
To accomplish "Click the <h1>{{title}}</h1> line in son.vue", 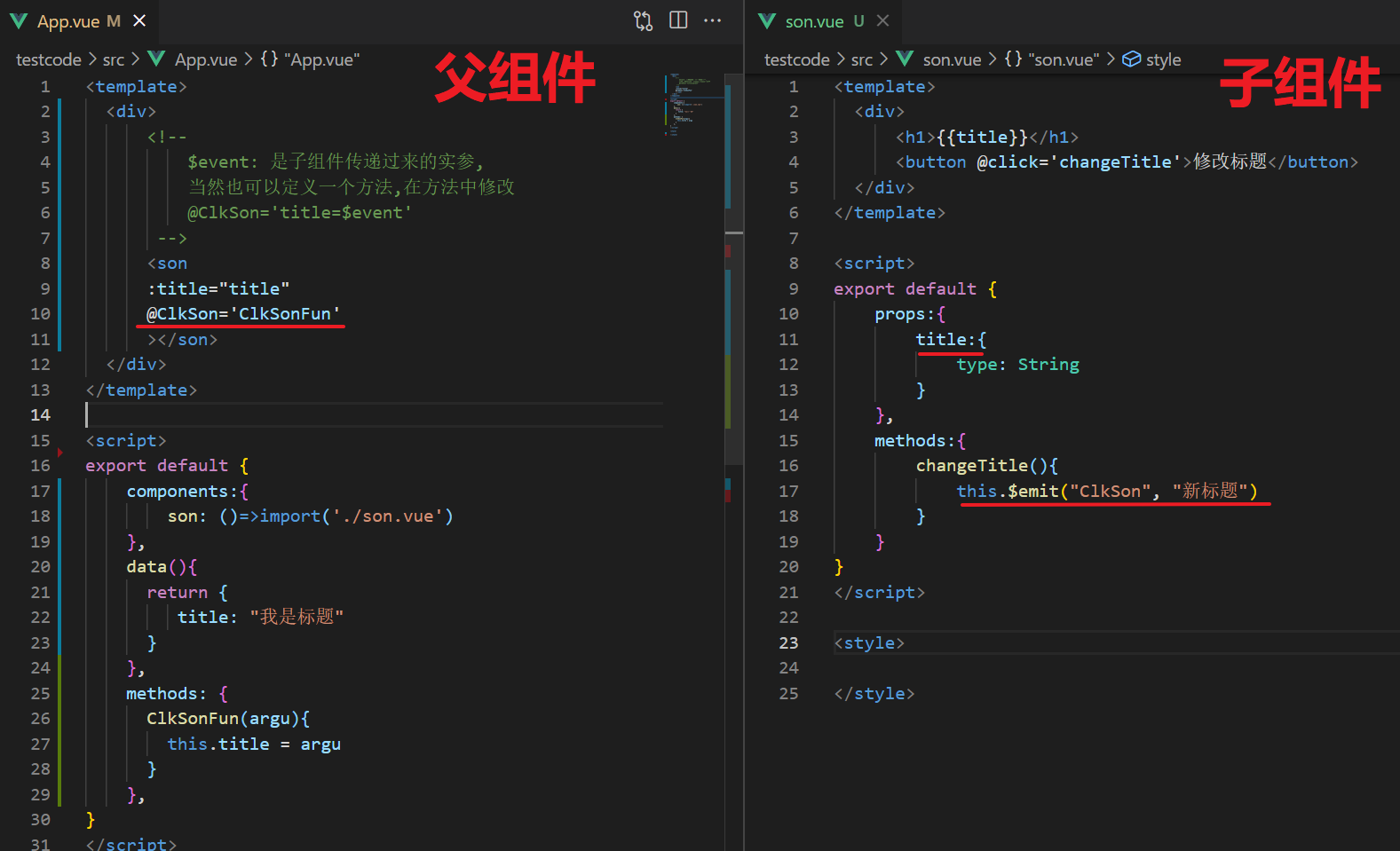I will (987, 137).
